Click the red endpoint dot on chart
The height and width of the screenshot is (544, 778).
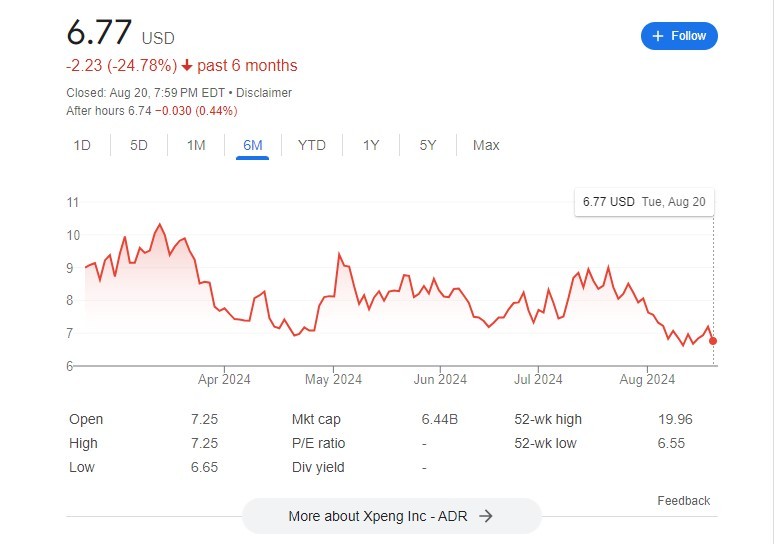tap(713, 341)
